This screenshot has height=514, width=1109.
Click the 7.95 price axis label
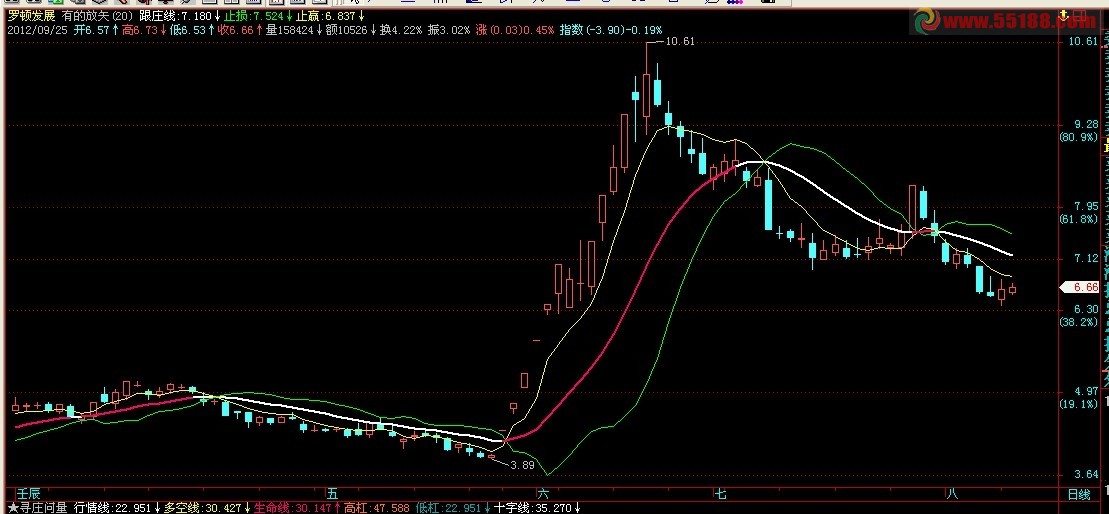tap(1086, 206)
